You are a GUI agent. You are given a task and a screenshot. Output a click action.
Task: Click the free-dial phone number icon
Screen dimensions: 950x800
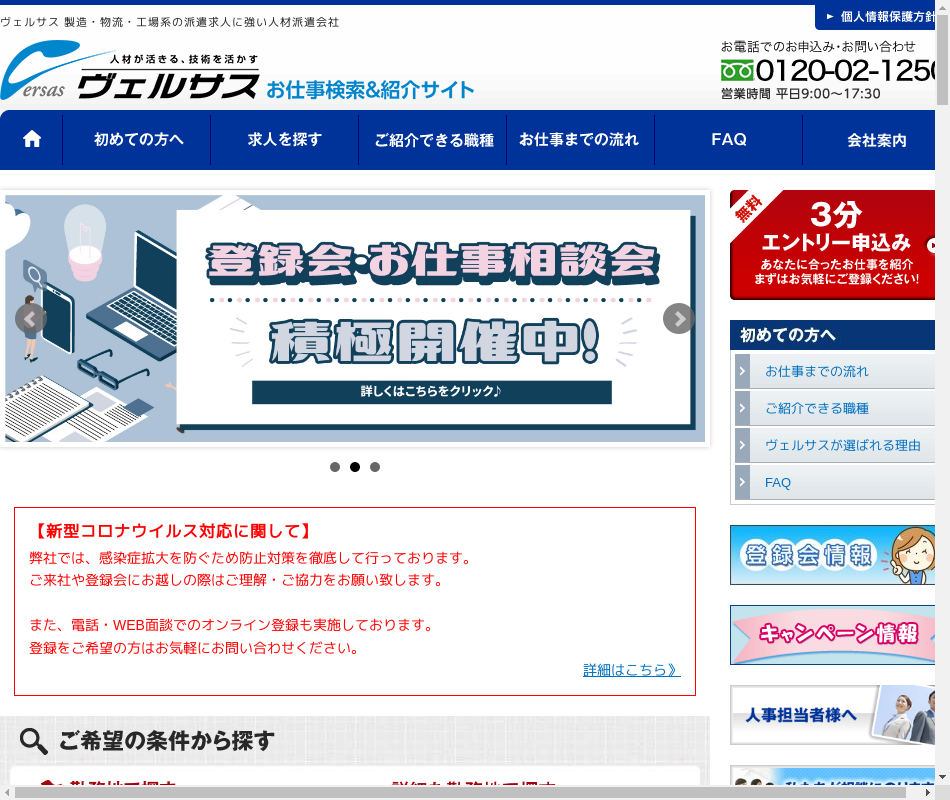point(737,71)
